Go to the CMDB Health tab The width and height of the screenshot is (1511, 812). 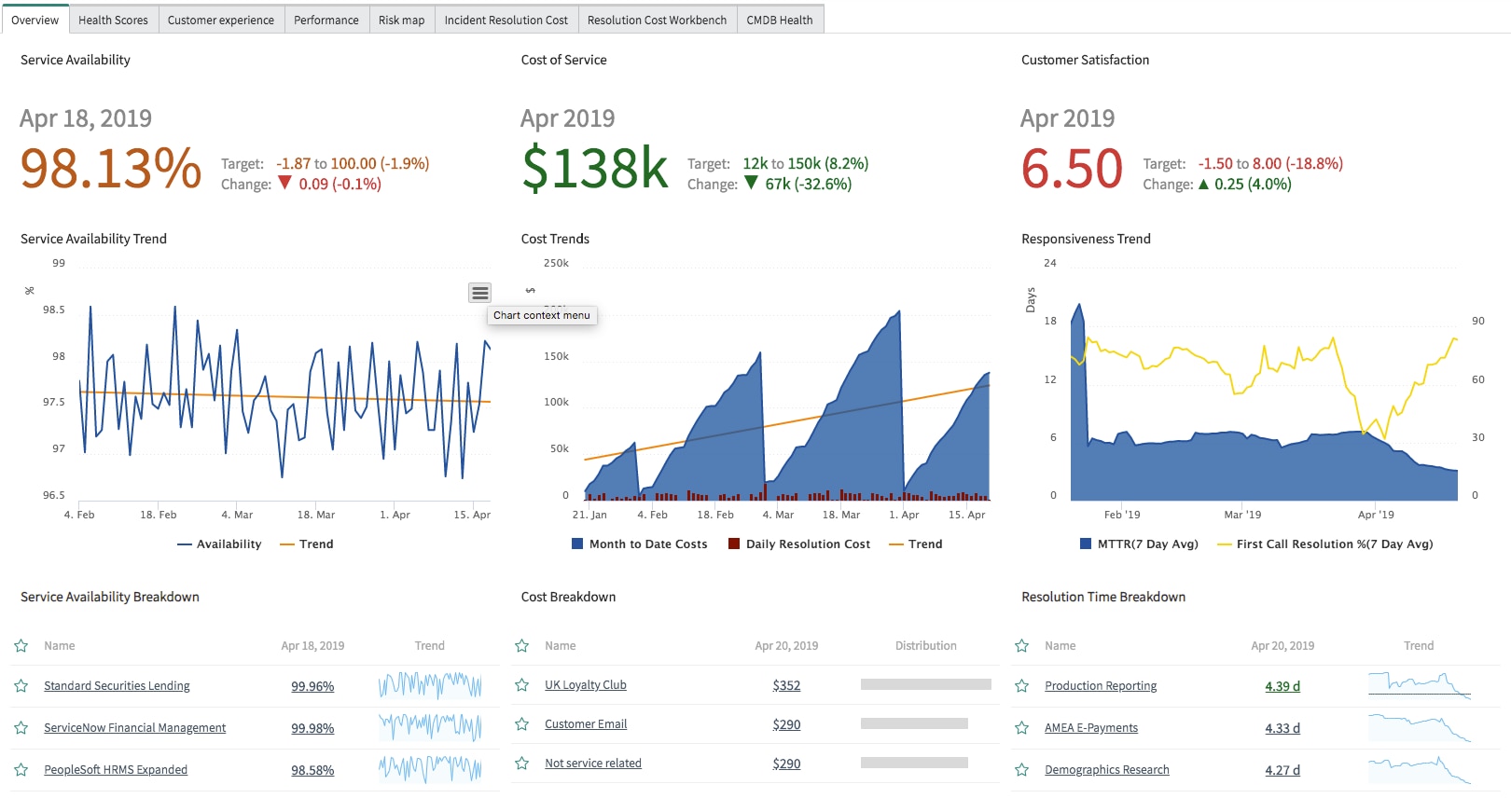pyautogui.click(x=780, y=20)
